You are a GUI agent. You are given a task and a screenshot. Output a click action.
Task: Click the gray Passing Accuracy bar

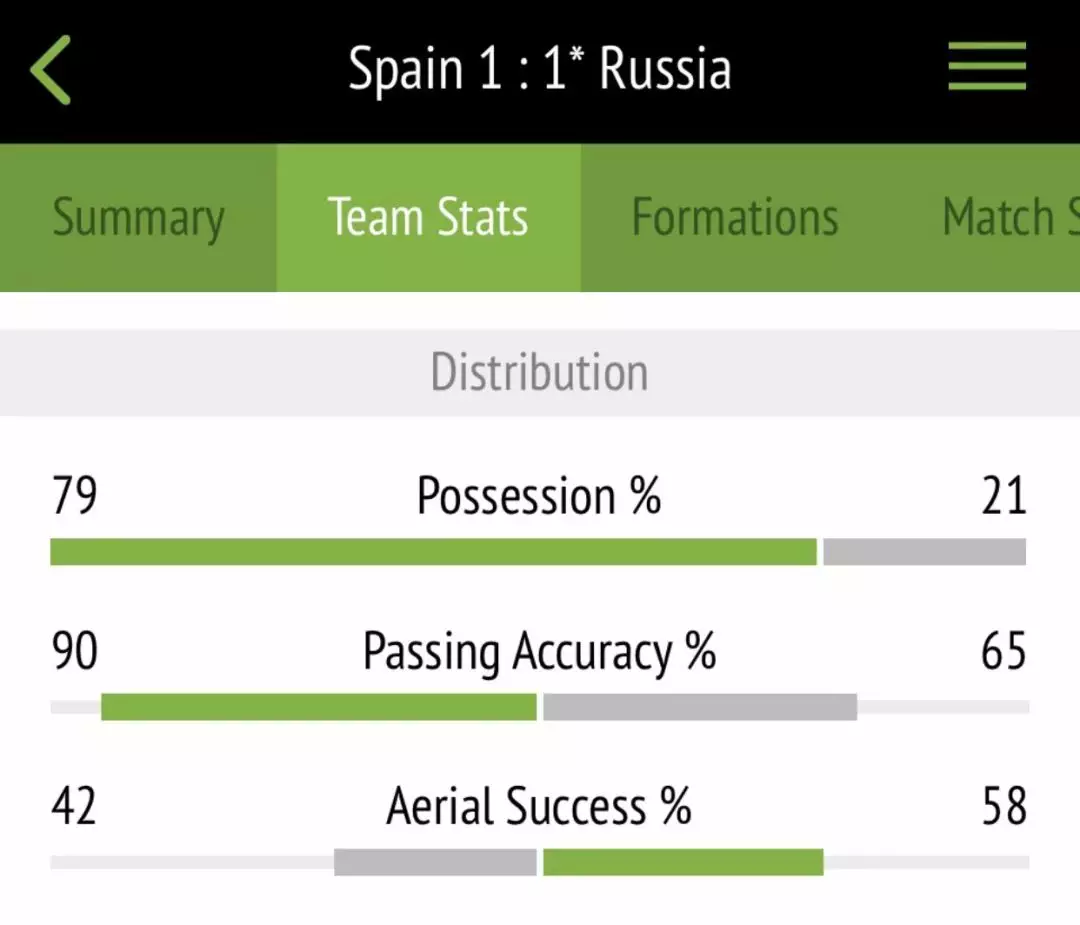[700, 707]
